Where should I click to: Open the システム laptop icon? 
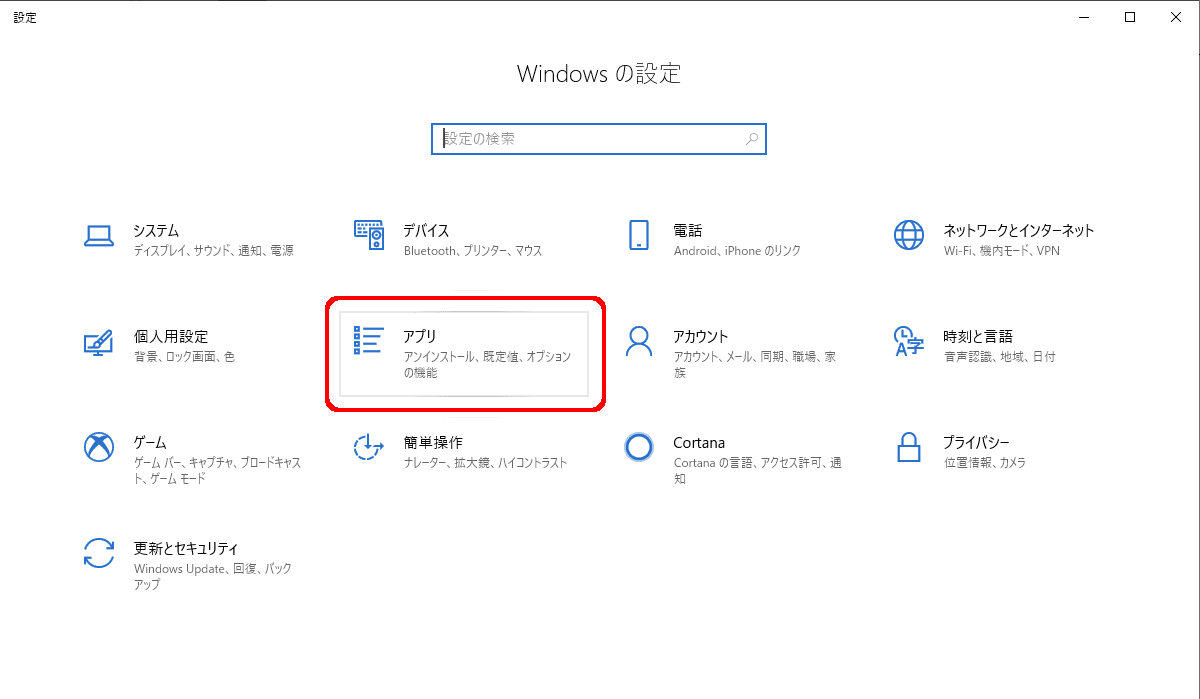point(98,235)
